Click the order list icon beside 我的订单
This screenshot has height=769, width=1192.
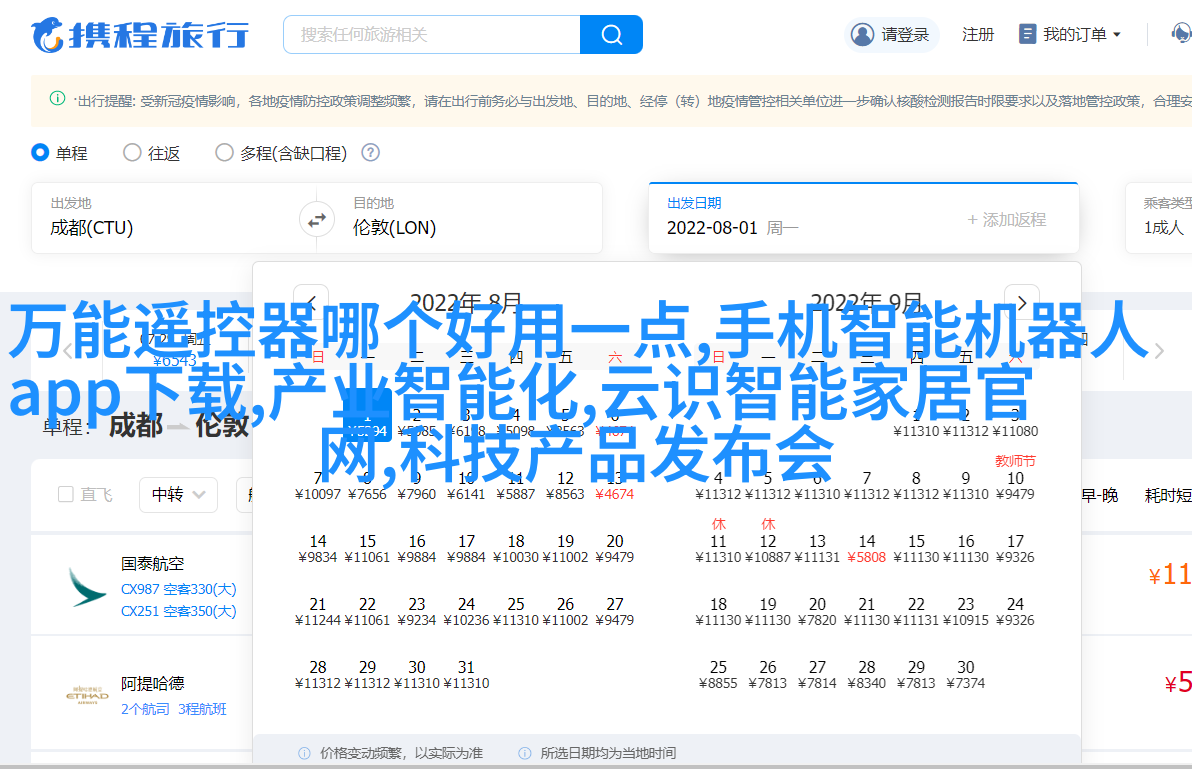click(x=1027, y=34)
